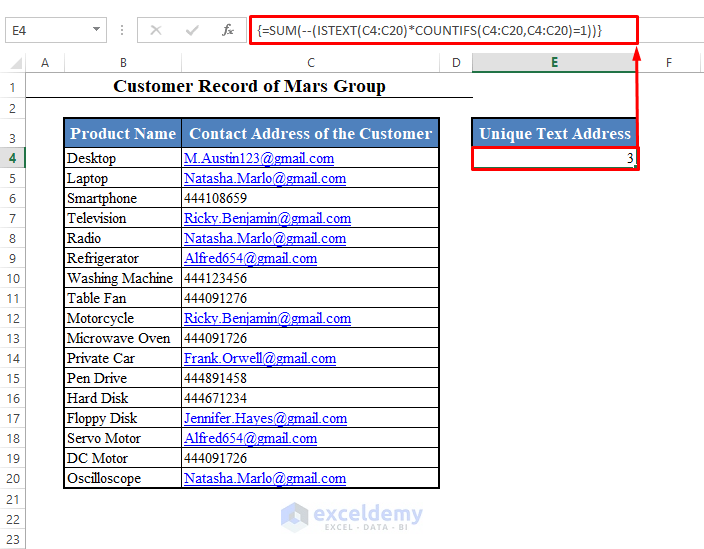Select row 20 header
The image size is (704, 549).
pos(13,478)
